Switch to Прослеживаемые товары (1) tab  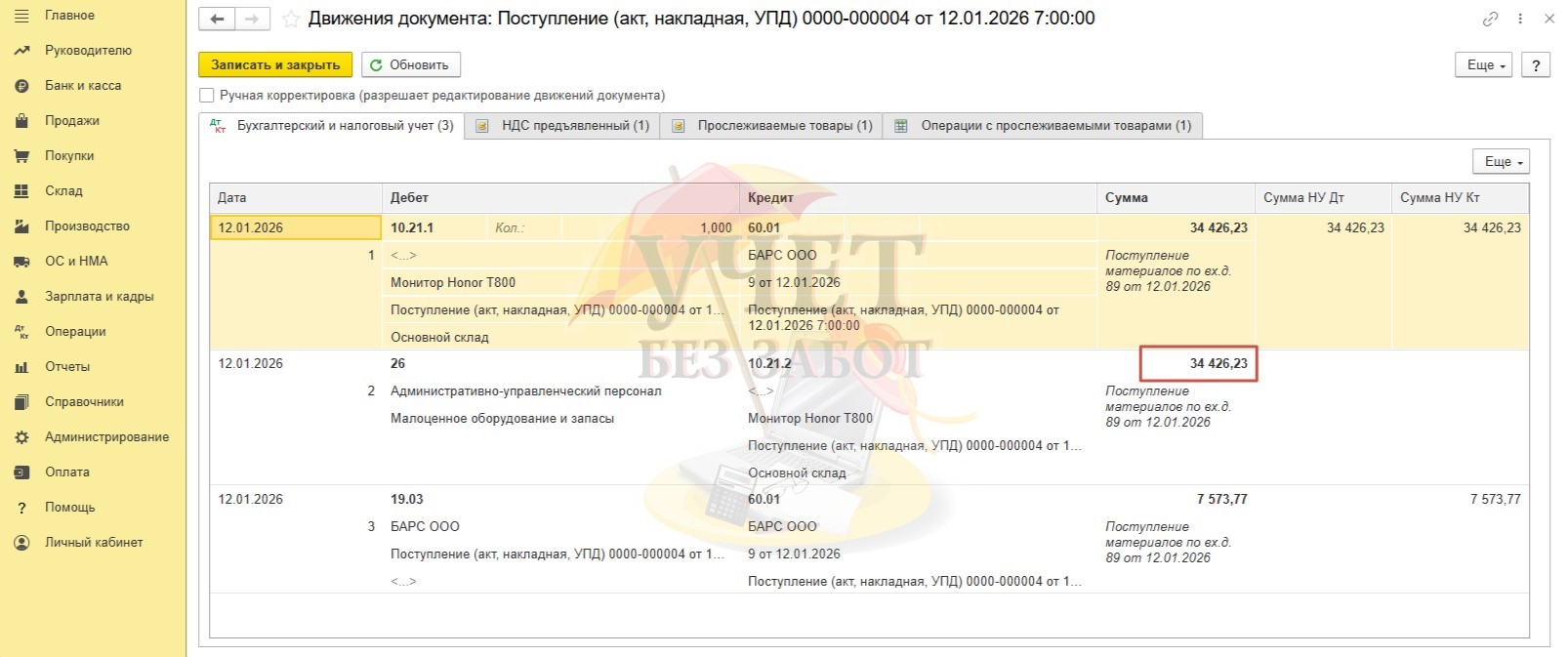771,126
